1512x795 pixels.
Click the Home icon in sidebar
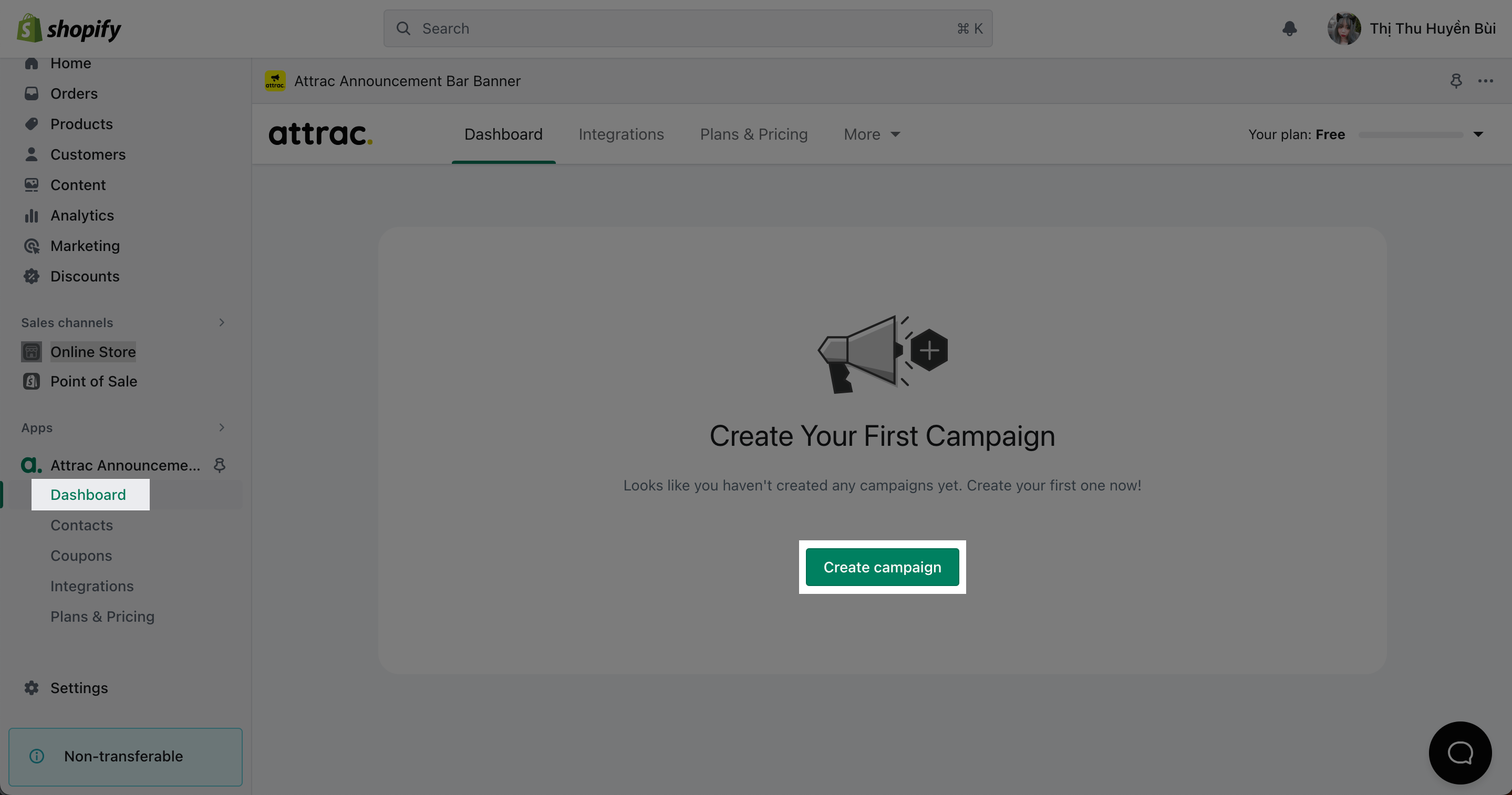pyautogui.click(x=32, y=63)
